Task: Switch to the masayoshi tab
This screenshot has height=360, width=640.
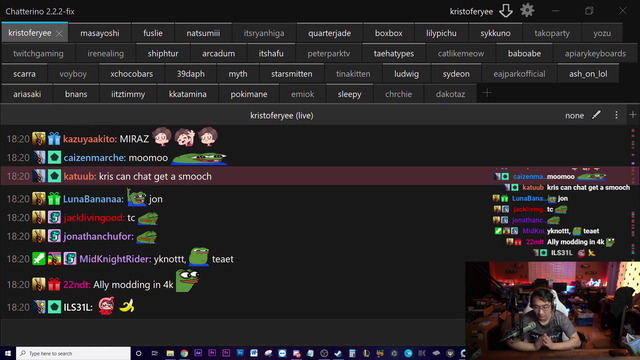Action: tap(100, 33)
